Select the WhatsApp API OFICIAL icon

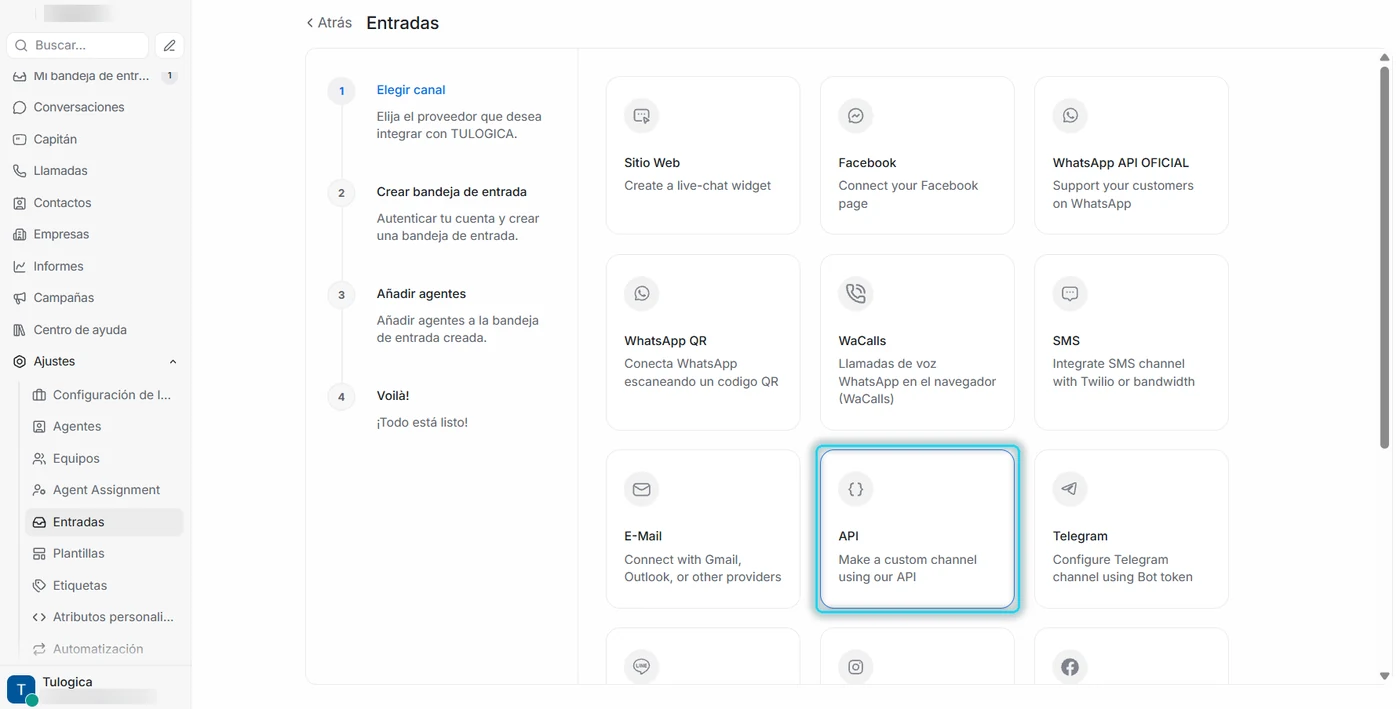(1070, 115)
